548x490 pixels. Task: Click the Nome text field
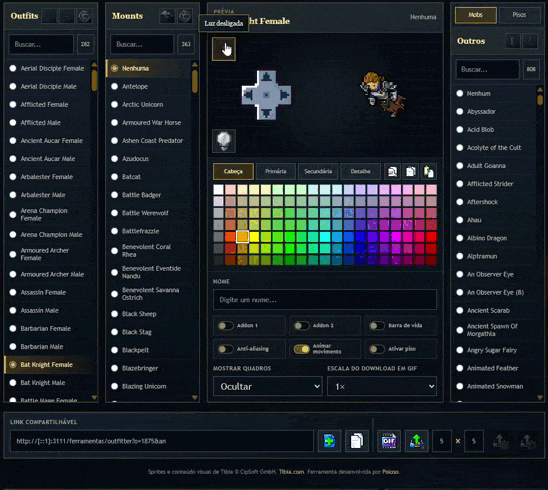click(325, 300)
